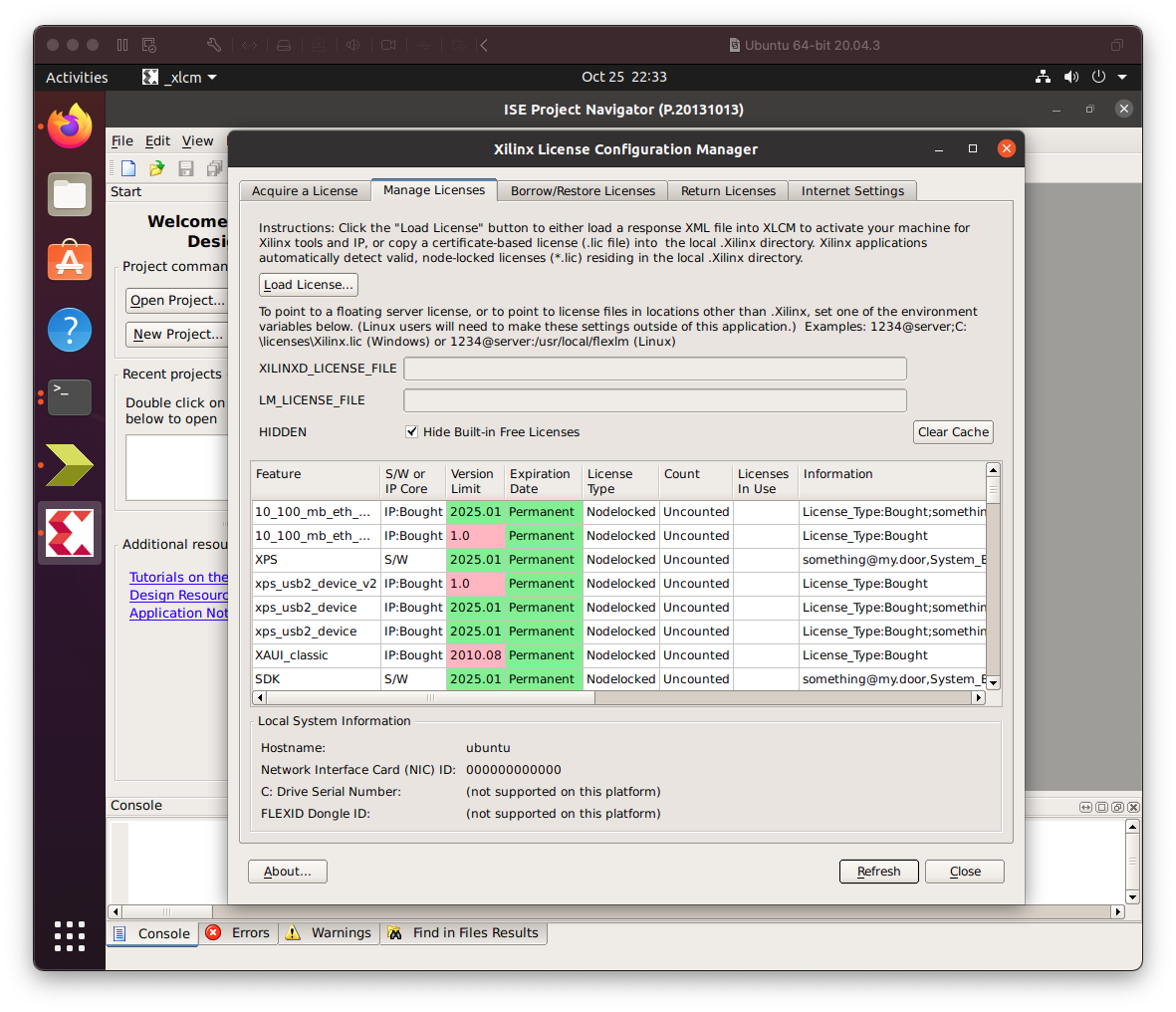Show Applications grid in the dock
The image size is (1176, 1012).
pyautogui.click(x=70, y=936)
